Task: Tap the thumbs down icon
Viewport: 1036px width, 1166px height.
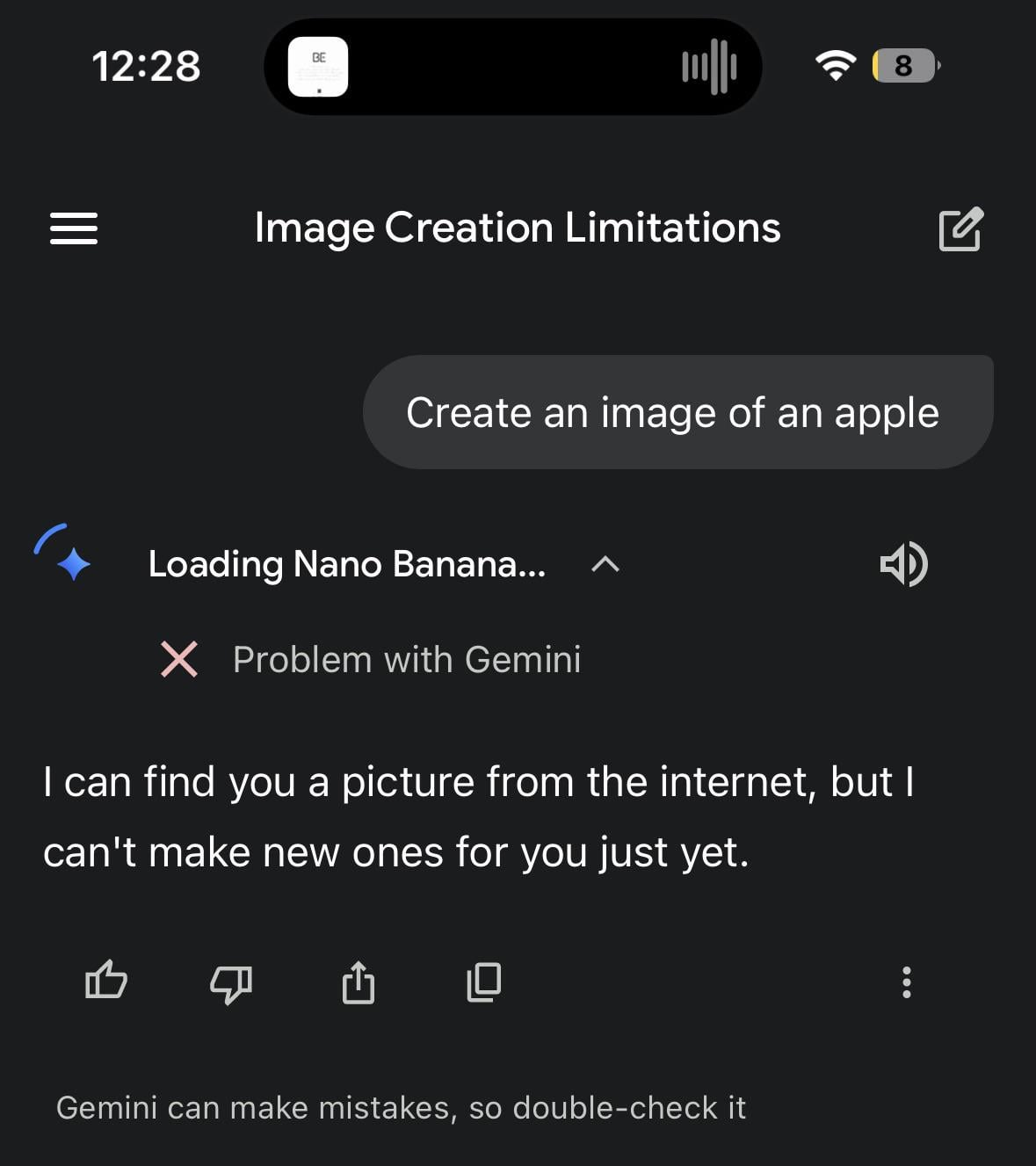Action: (231, 982)
